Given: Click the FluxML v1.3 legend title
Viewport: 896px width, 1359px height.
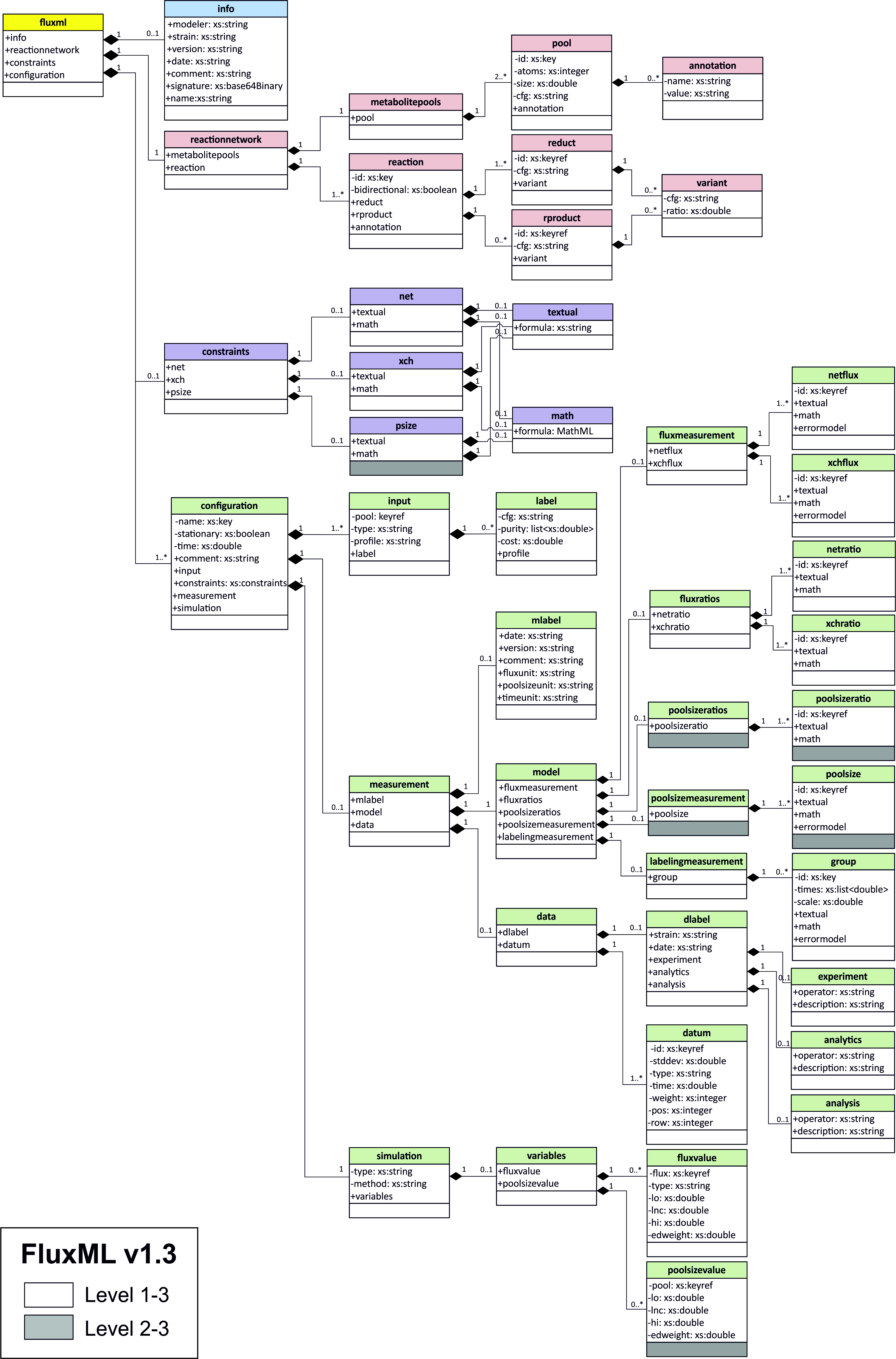Looking at the screenshot, I should pyautogui.click(x=99, y=1254).
